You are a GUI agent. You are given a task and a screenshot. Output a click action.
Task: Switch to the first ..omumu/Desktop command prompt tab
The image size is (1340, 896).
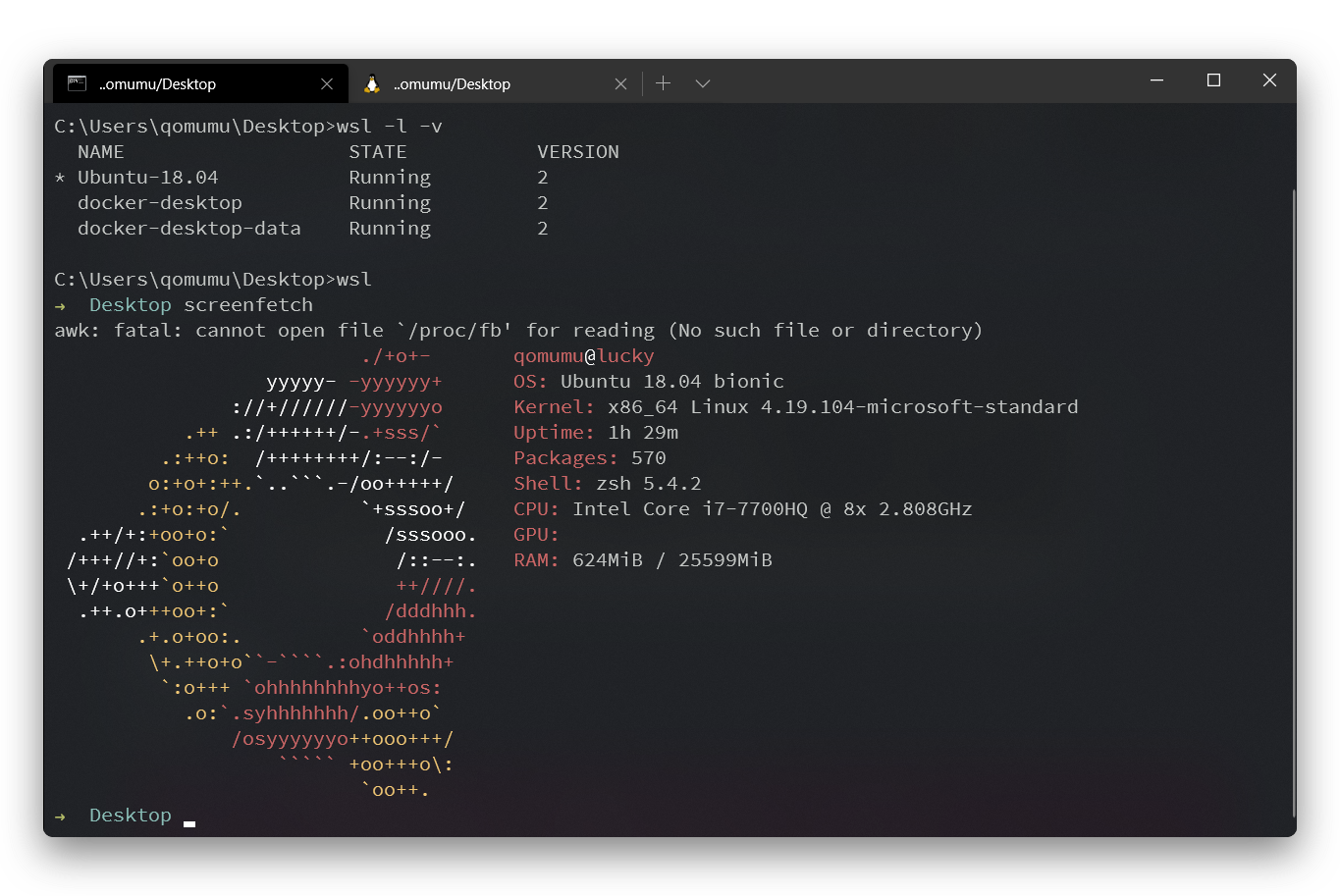click(x=200, y=83)
